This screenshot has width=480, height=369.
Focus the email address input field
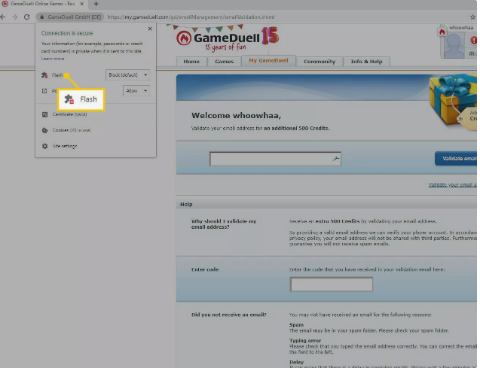point(275,159)
